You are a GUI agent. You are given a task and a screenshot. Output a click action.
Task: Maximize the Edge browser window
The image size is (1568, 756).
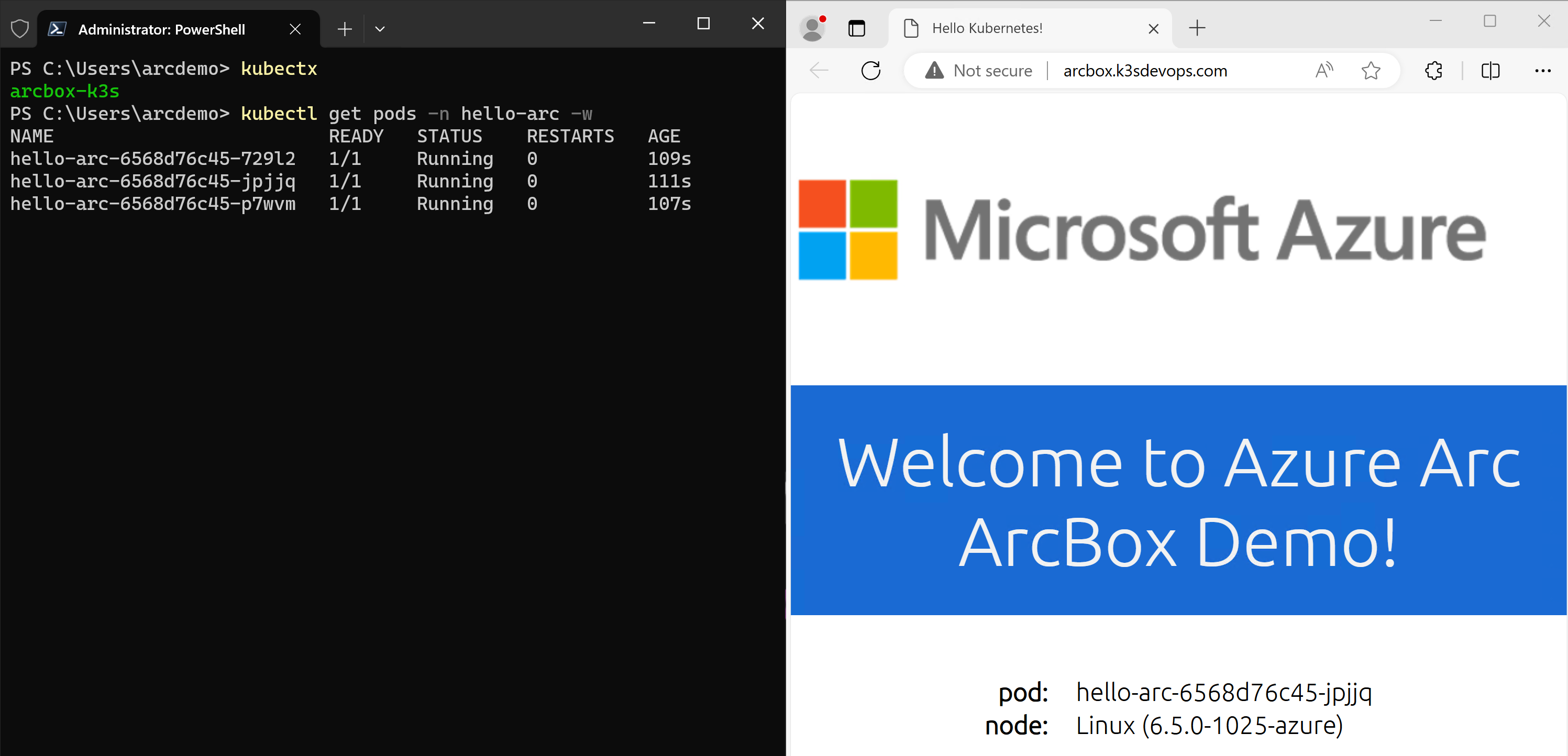point(1489,21)
